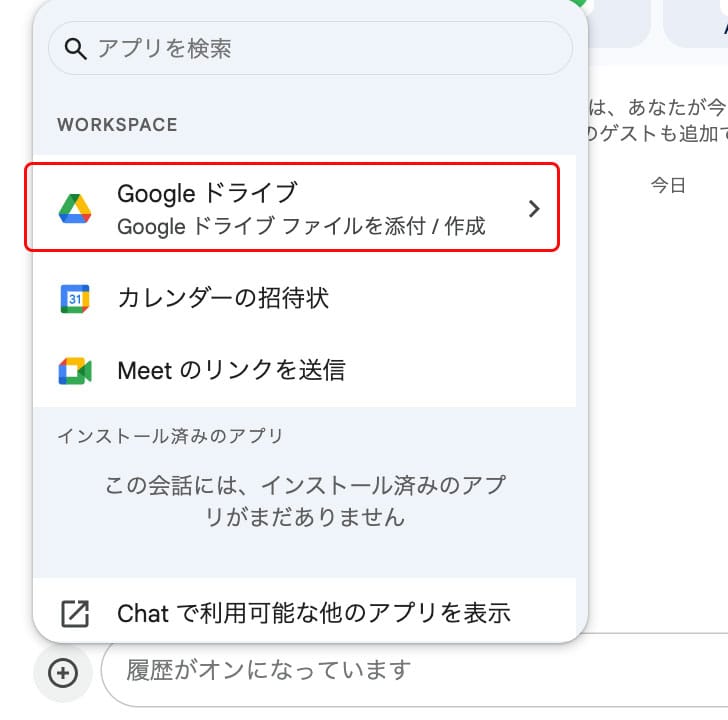Expand the Google ドライブ submenu chevron
The width and height of the screenshot is (728, 720).
pos(534,208)
